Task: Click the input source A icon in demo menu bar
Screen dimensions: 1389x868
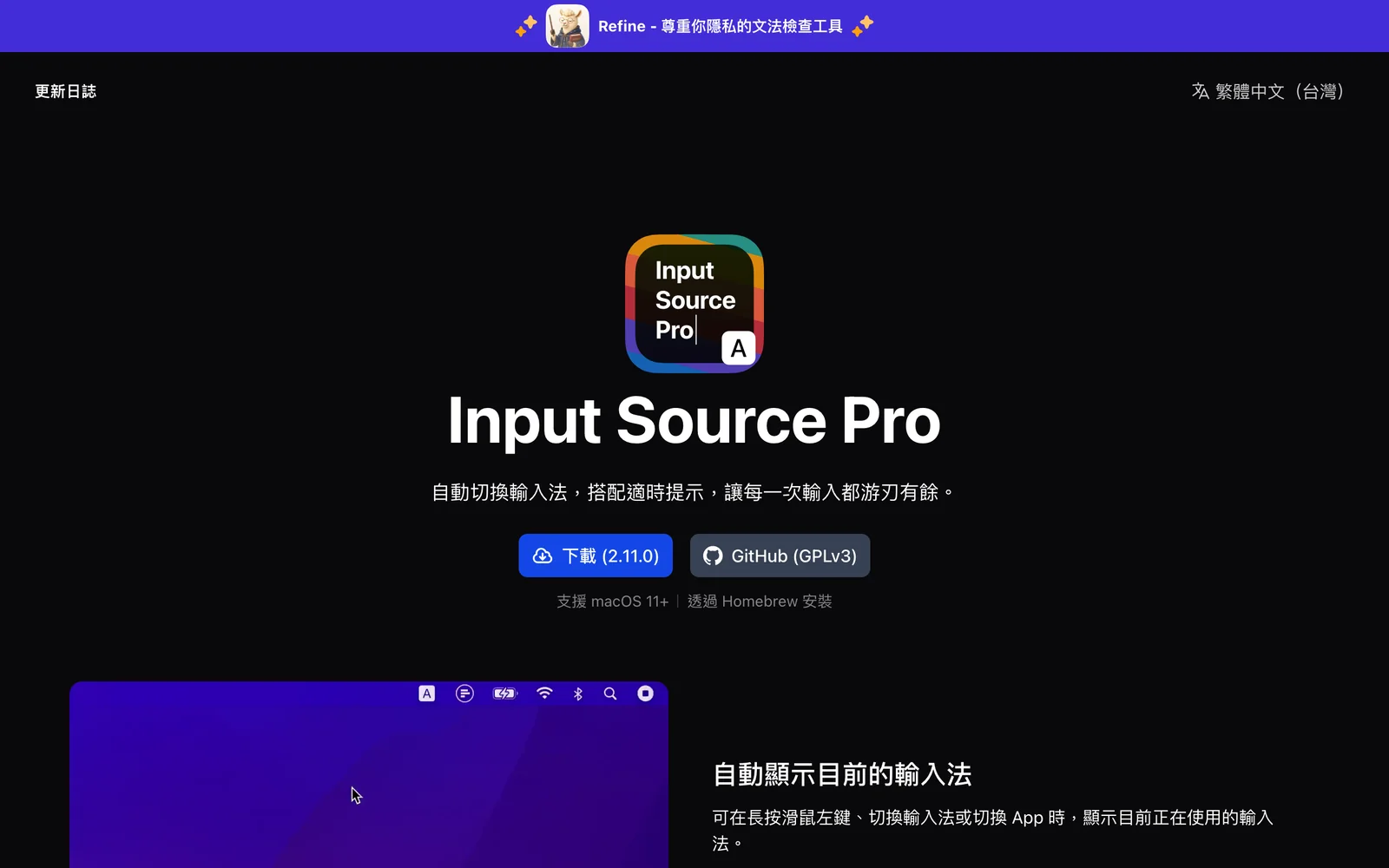Action: coord(426,694)
